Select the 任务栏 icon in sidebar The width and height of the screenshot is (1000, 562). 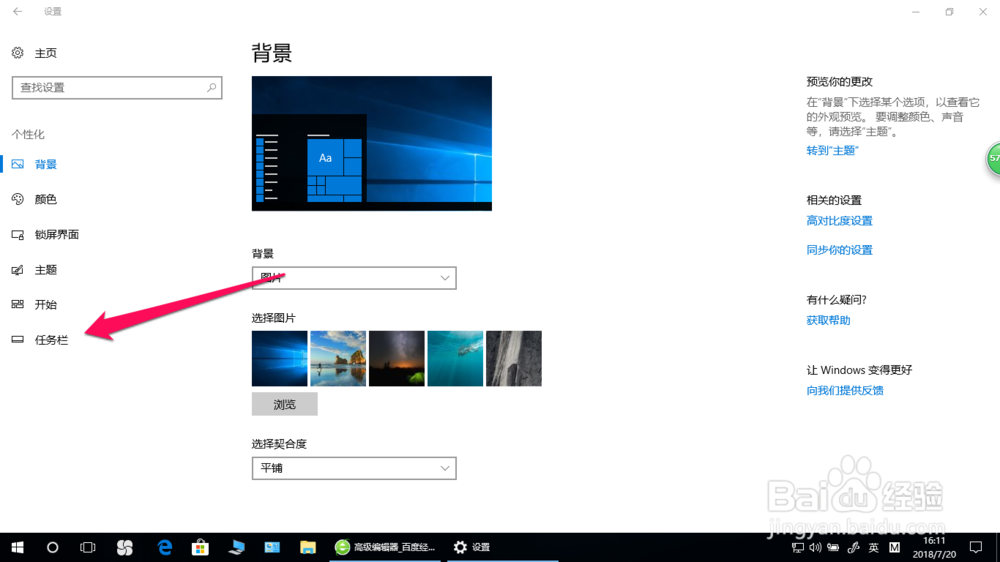click(18, 339)
